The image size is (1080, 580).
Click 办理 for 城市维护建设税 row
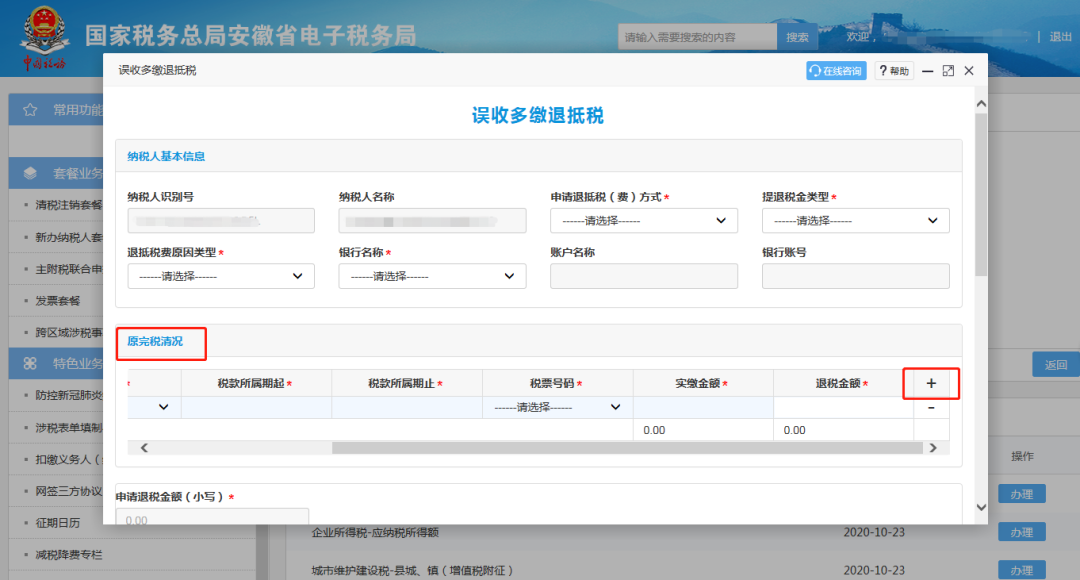click(1022, 570)
